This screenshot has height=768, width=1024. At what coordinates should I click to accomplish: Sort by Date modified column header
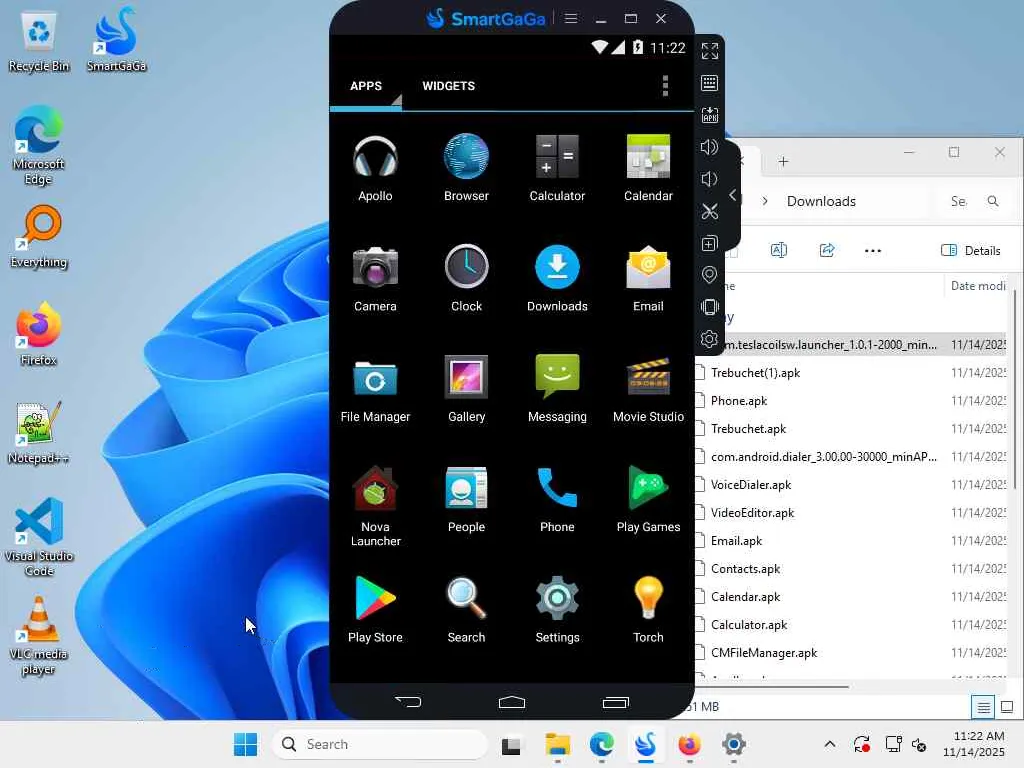click(978, 285)
